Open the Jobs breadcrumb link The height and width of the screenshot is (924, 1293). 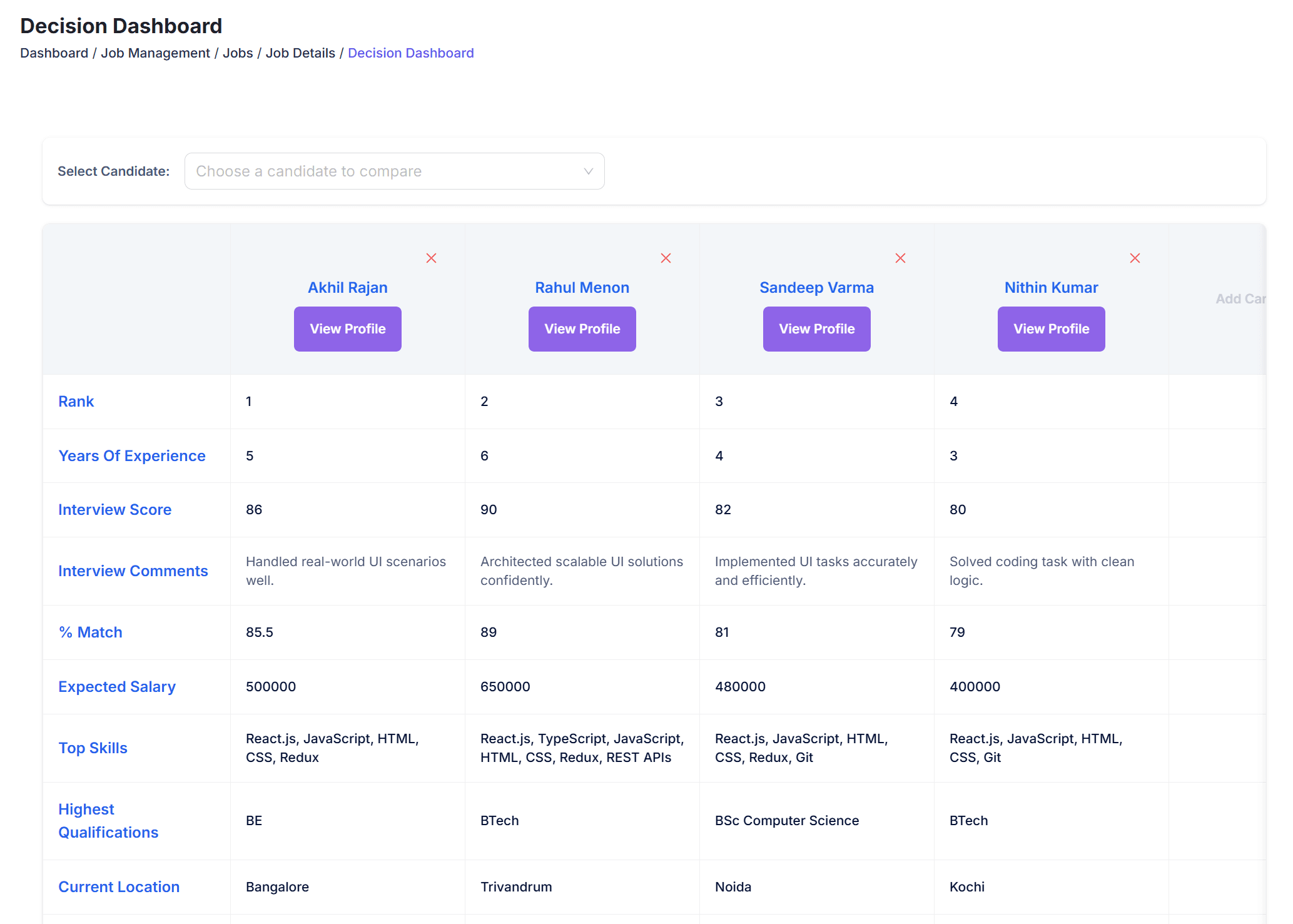click(x=238, y=53)
